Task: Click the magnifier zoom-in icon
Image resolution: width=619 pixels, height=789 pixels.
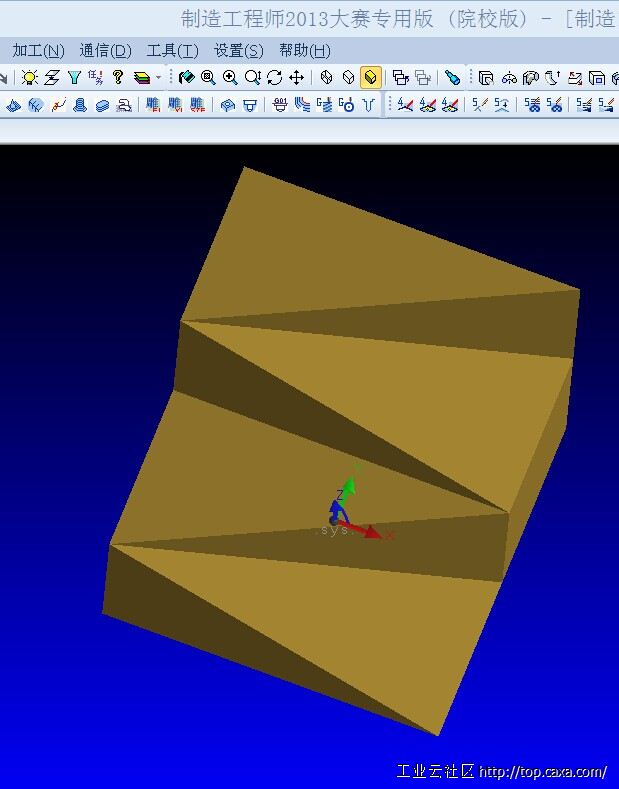Action: 230,78
